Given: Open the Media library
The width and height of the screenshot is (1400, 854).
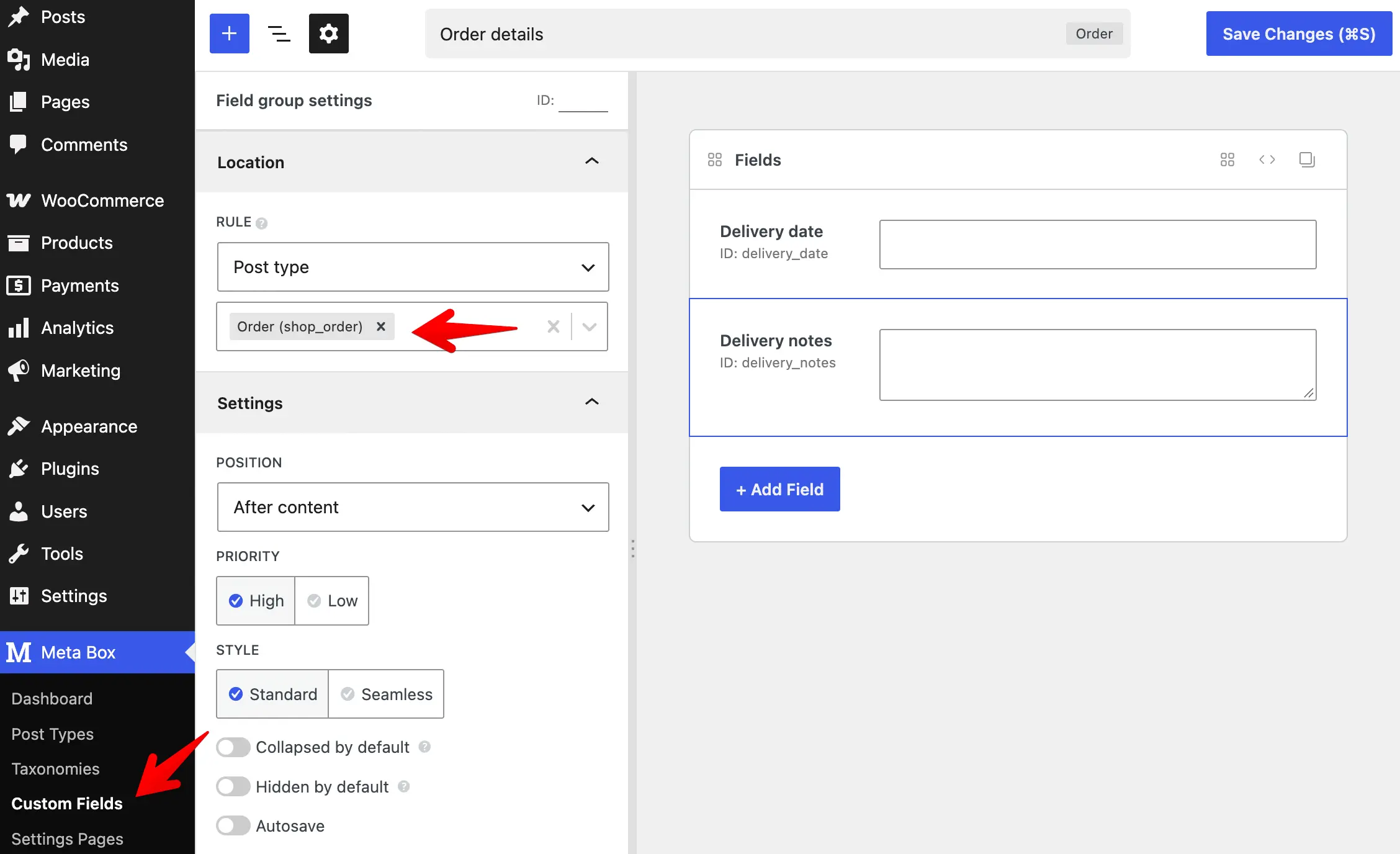Looking at the screenshot, I should (x=97, y=60).
